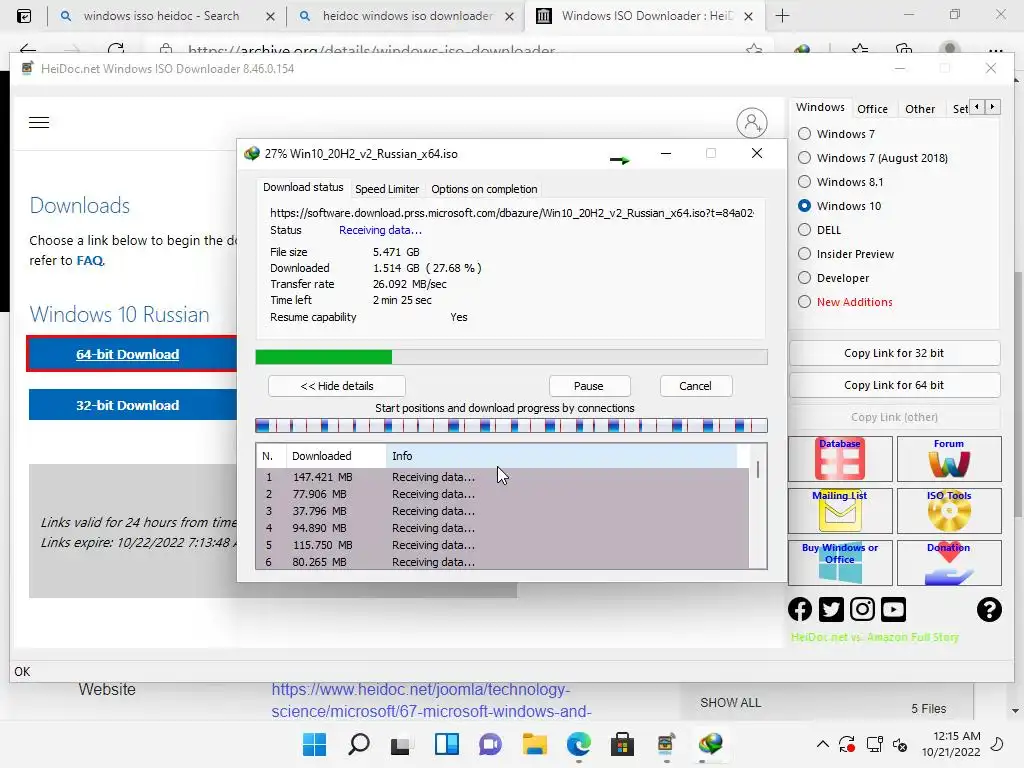Viewport: 1024px width, 768px height.
Task: Click the connections progress segment bar
Action: pyautogui.click(x=511, y=426)
